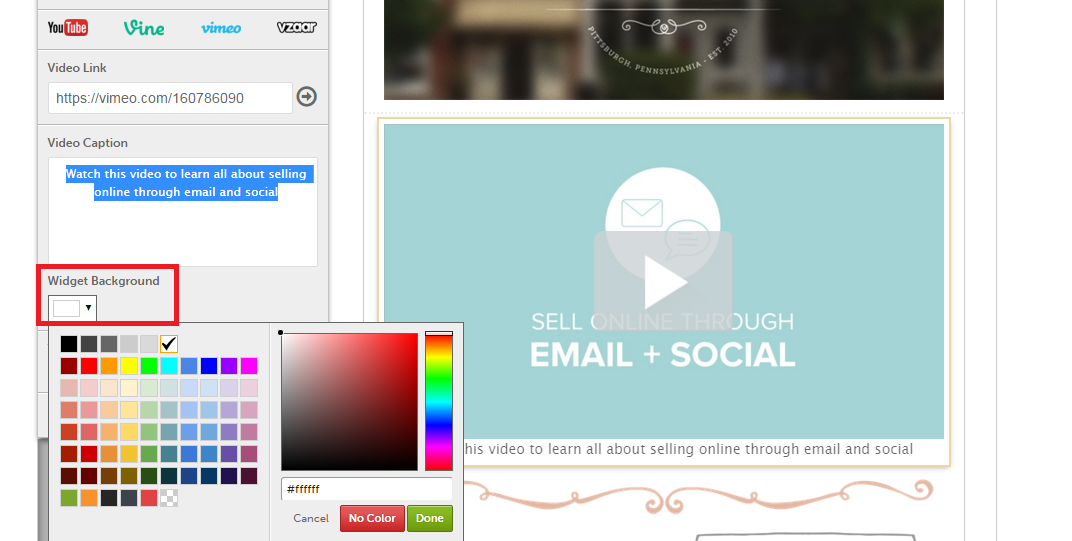The width and height of the screenshot is (1072, 541).
Task: Click the red saturation gradient square
Action: point(349,401)
